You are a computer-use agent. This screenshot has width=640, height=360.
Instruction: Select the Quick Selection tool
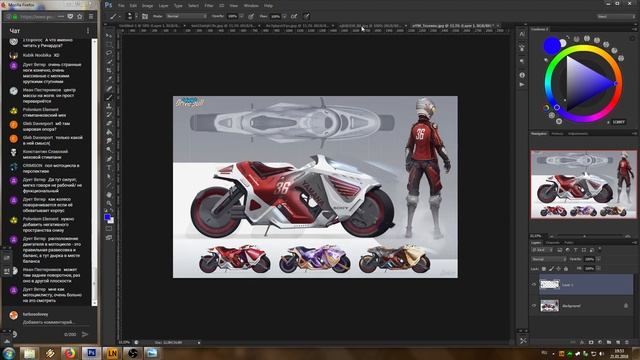[x=109, y=62]
